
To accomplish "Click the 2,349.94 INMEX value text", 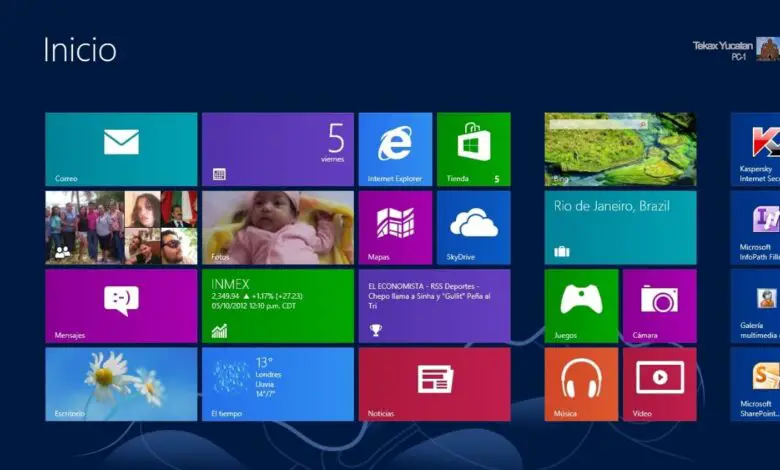I will point(225,296).
